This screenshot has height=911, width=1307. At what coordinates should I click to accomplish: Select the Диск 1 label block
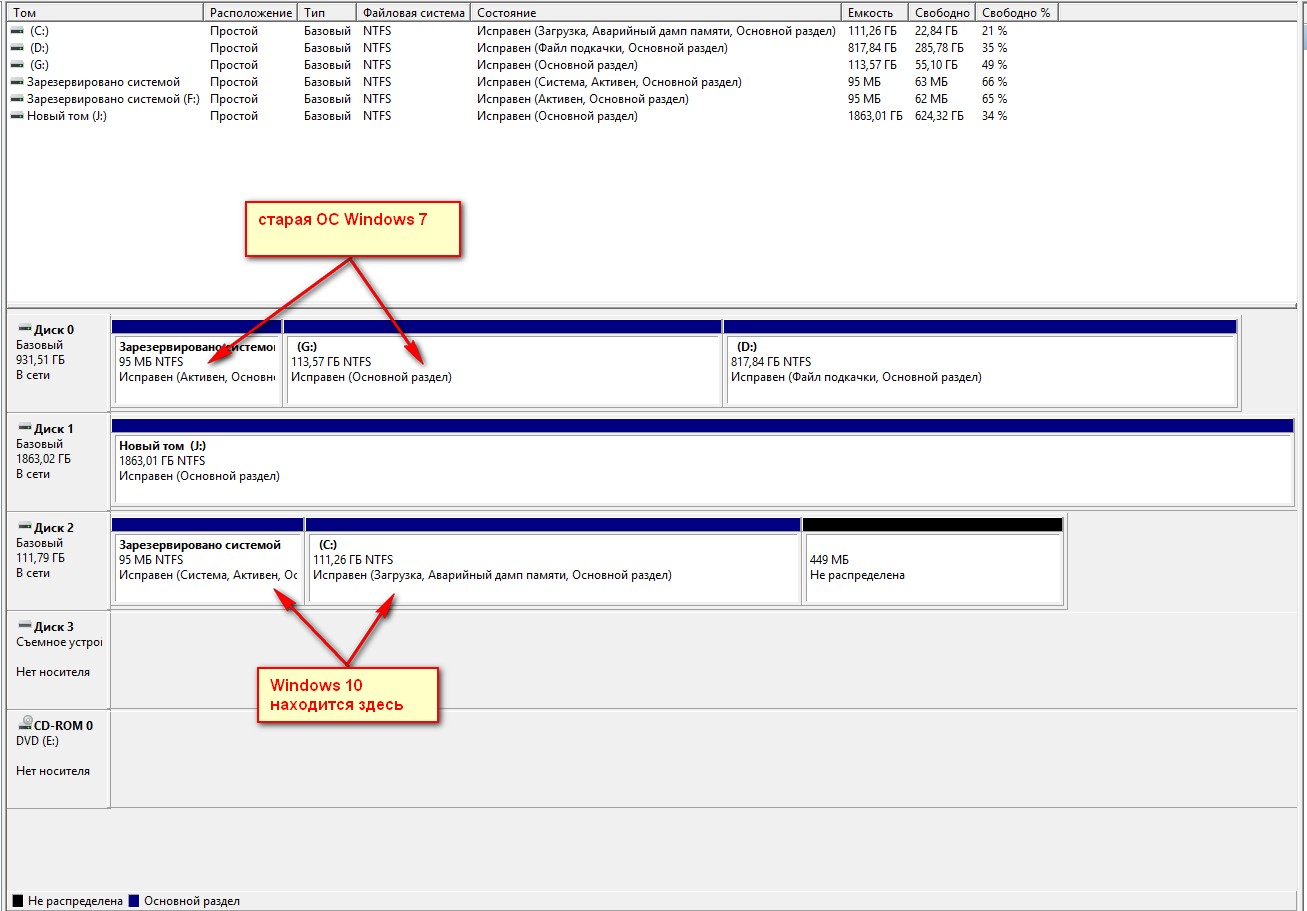(x=58, y=461)
